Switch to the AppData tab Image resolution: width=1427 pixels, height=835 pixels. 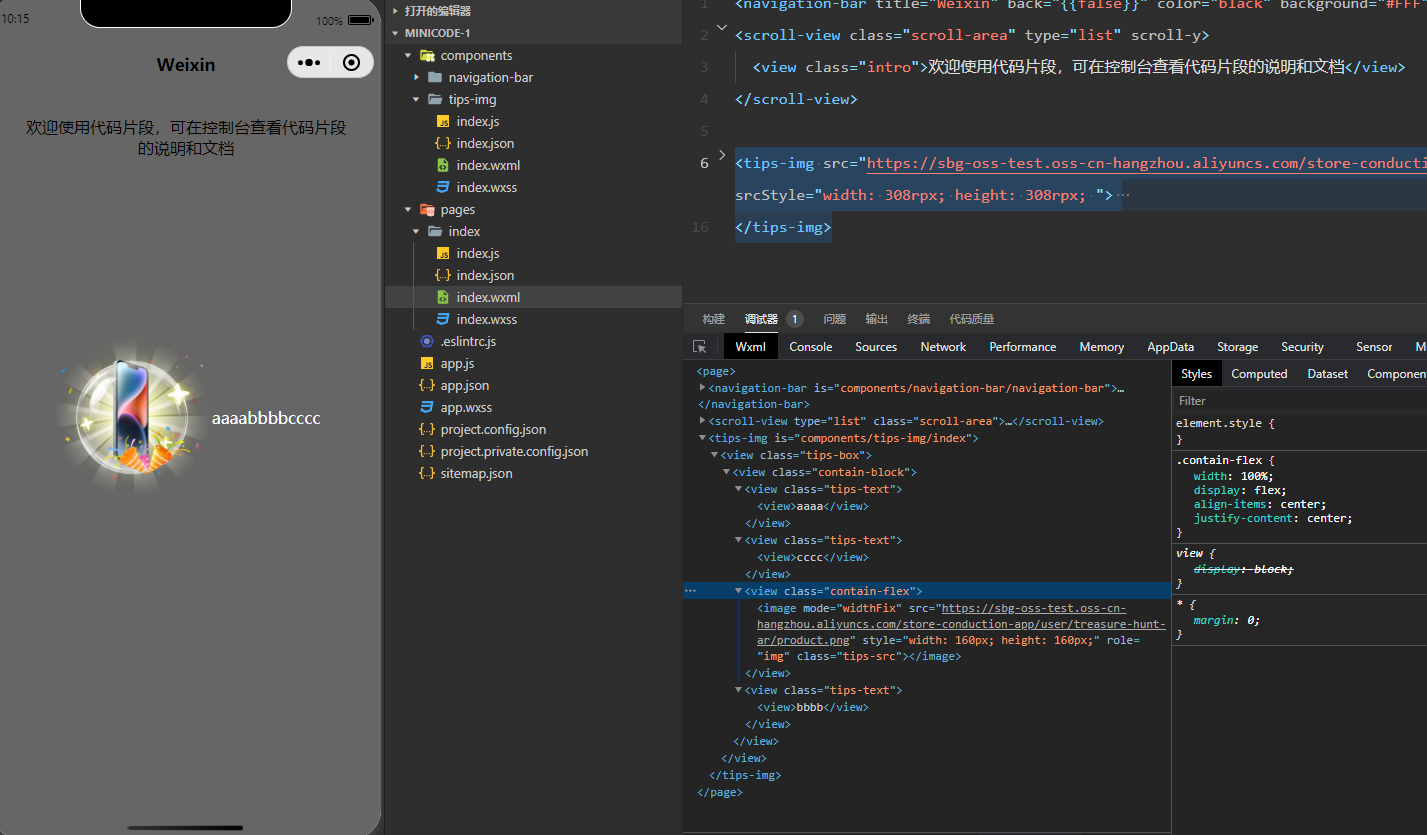tap(1170, 347)
